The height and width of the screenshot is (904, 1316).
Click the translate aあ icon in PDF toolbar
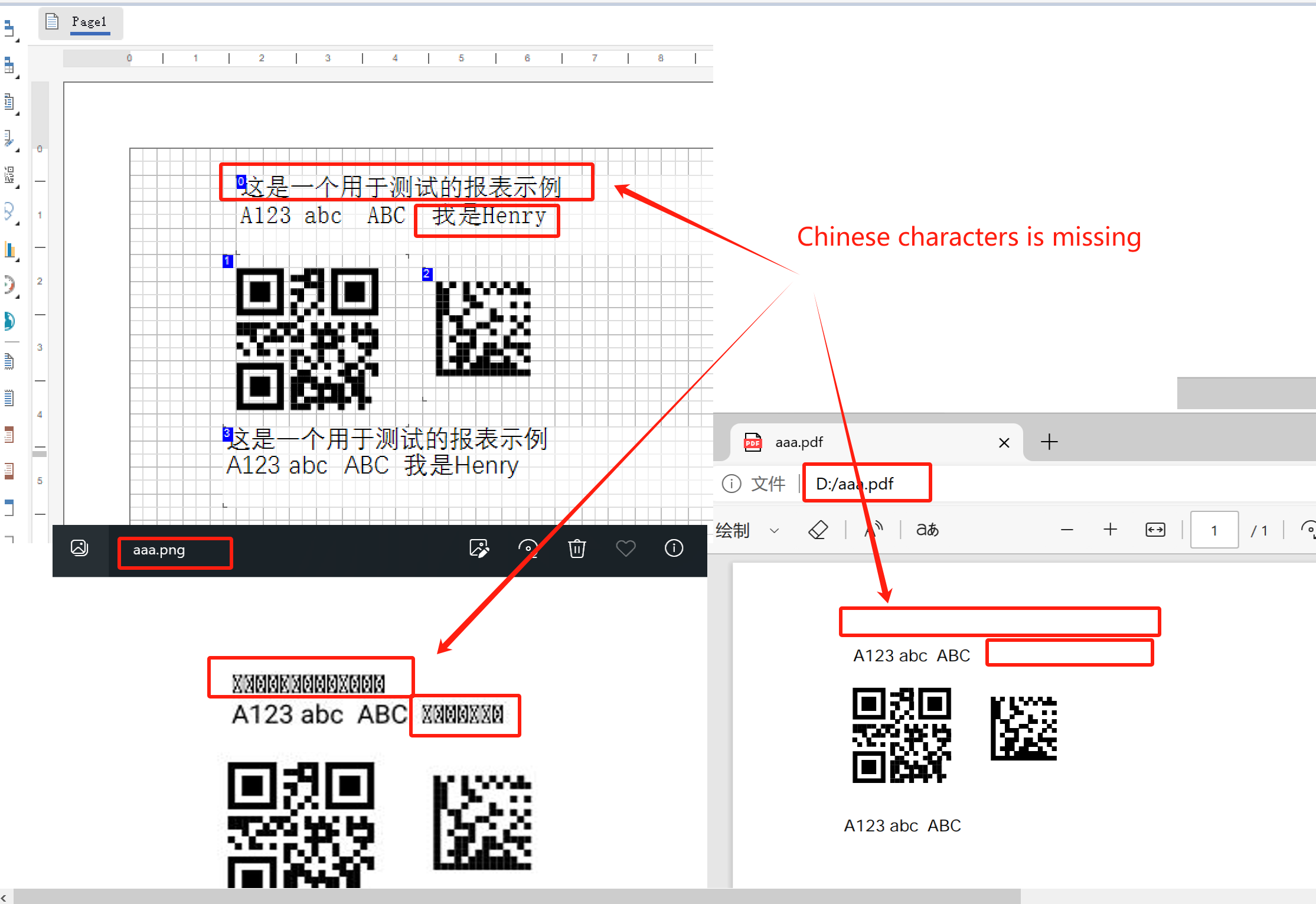coord(927,530)
